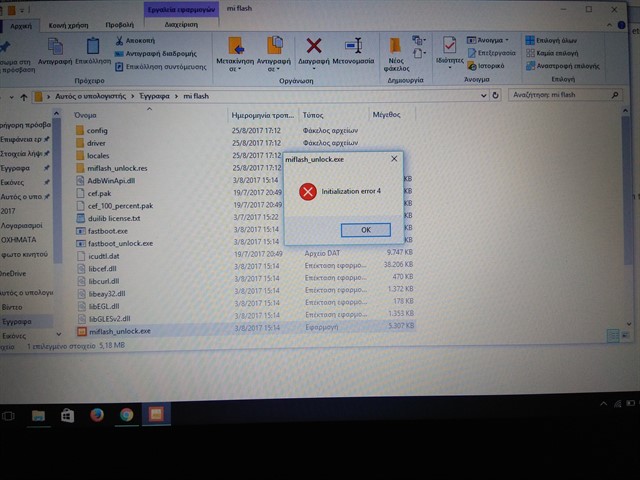The height and width of the screenshot is (480, 640).
Task: Click Έγγραφα in the address path
Action: pyautogui.click(x=154, y=96)
